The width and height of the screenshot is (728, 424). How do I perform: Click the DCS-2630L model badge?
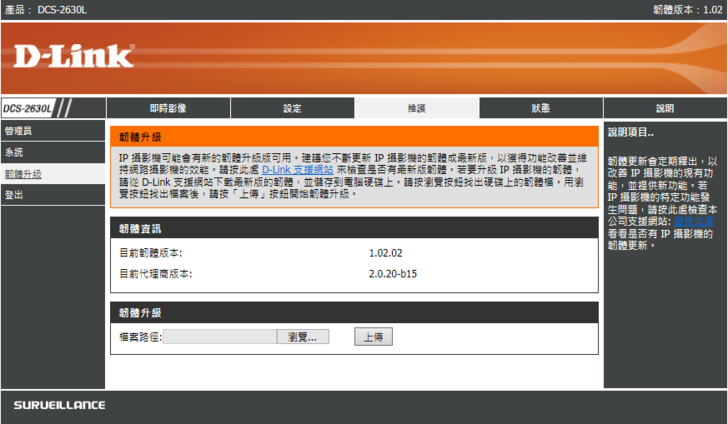tap(27, 109)
